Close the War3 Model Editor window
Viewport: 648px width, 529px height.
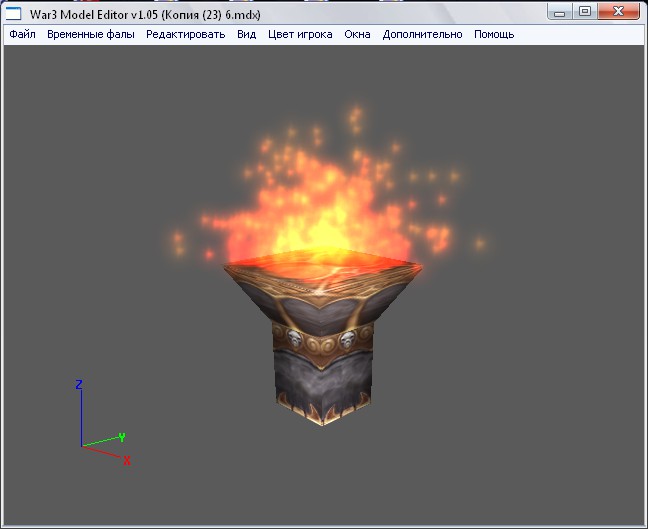pyautogui.click(x=618, y=12)
